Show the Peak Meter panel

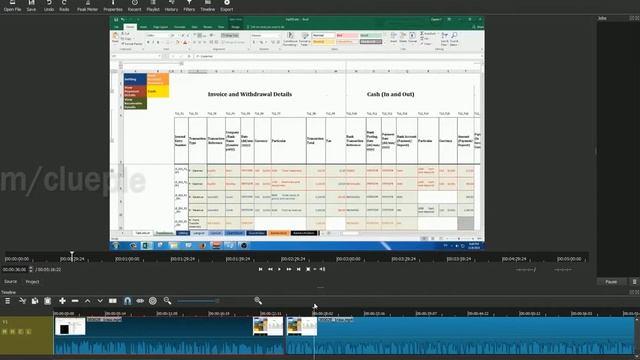tap(87, 6)
